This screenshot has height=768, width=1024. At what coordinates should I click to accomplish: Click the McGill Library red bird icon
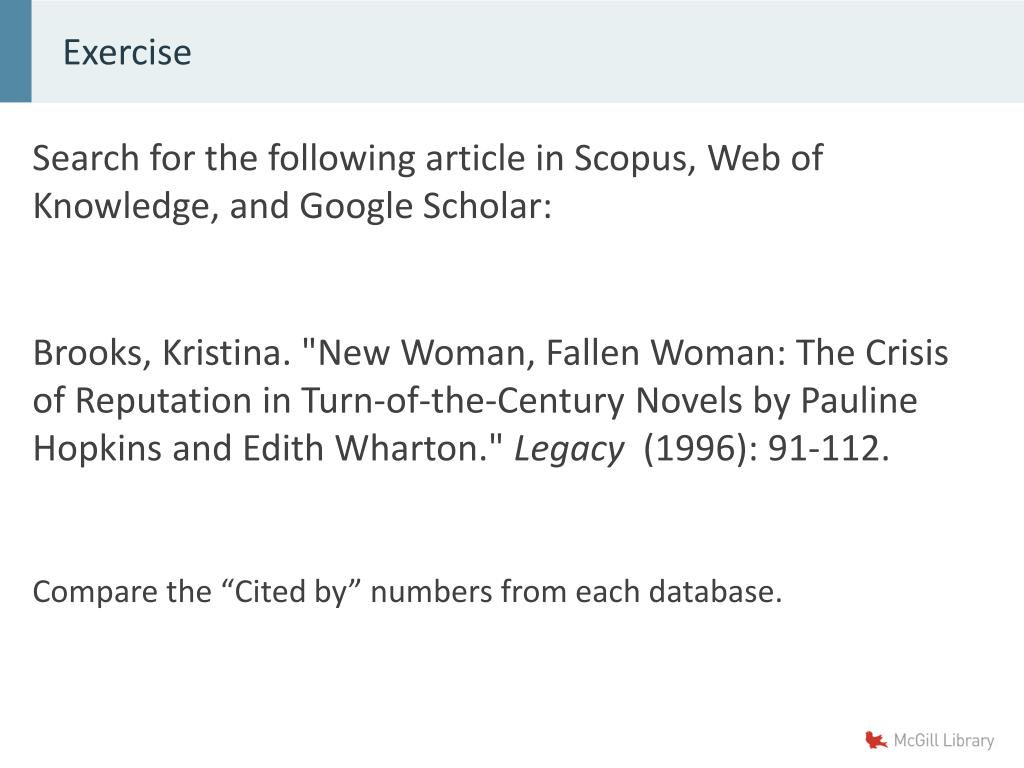click(876, 740)
